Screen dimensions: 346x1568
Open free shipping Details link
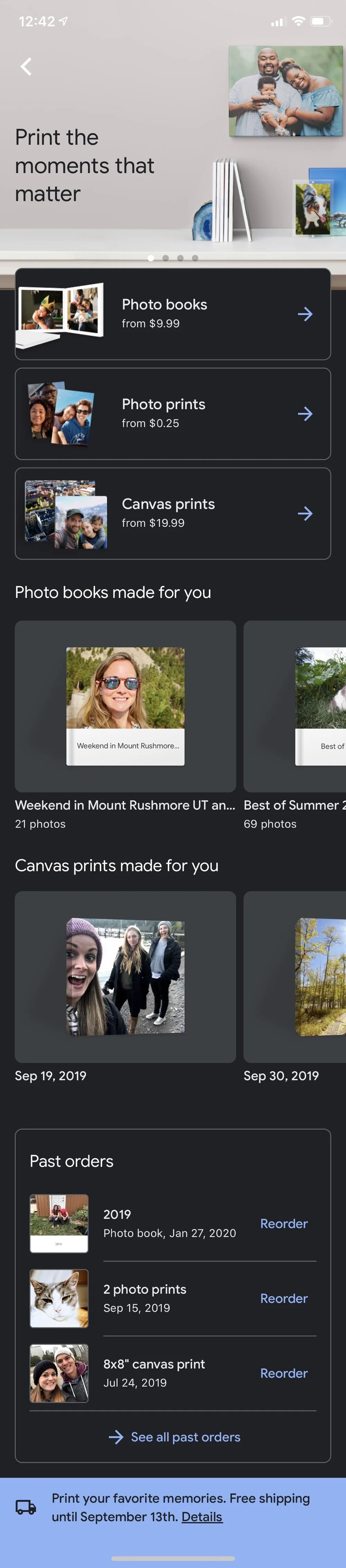(x=202, y=1517)
